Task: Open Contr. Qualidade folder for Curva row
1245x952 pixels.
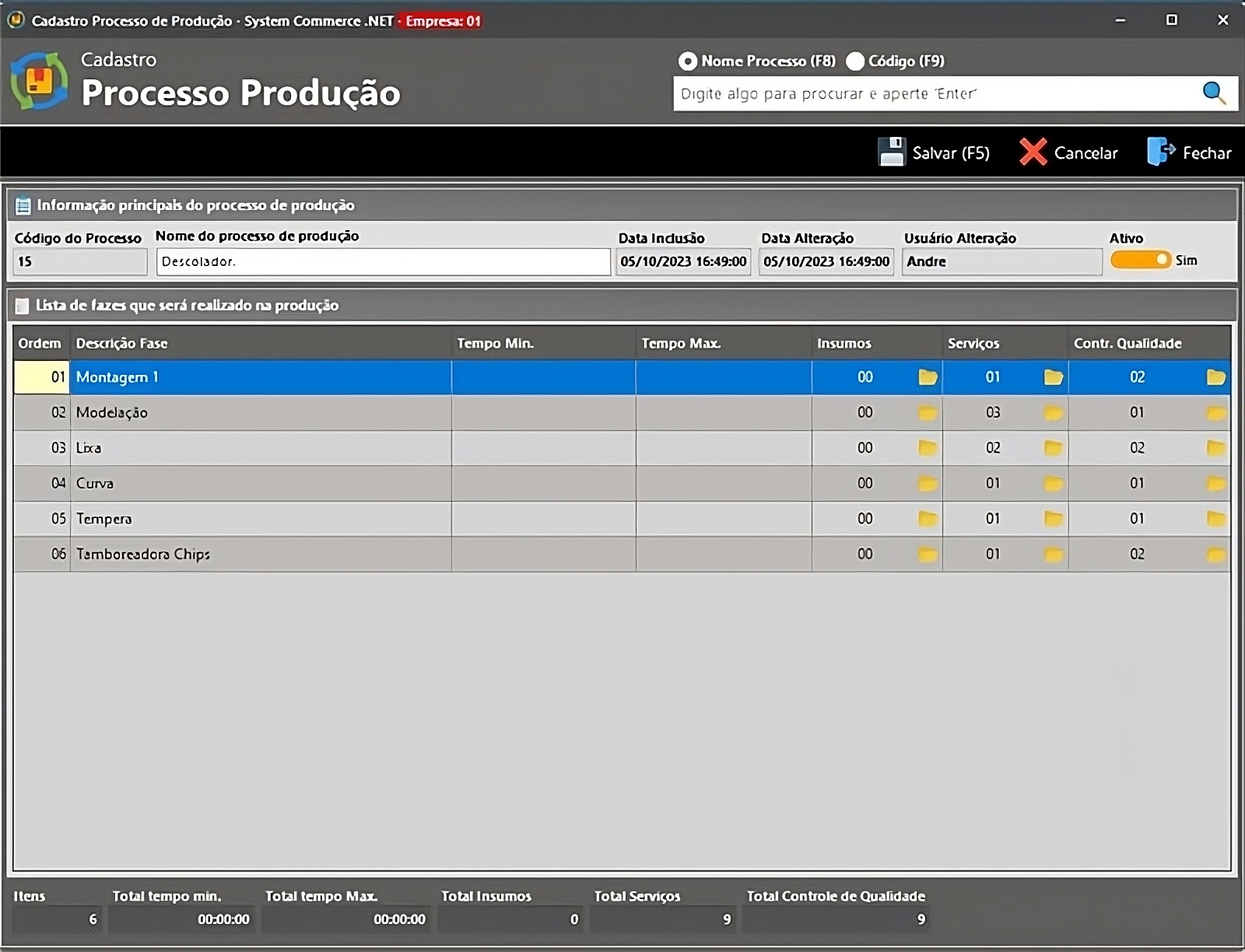Action: coord(1215,484)
